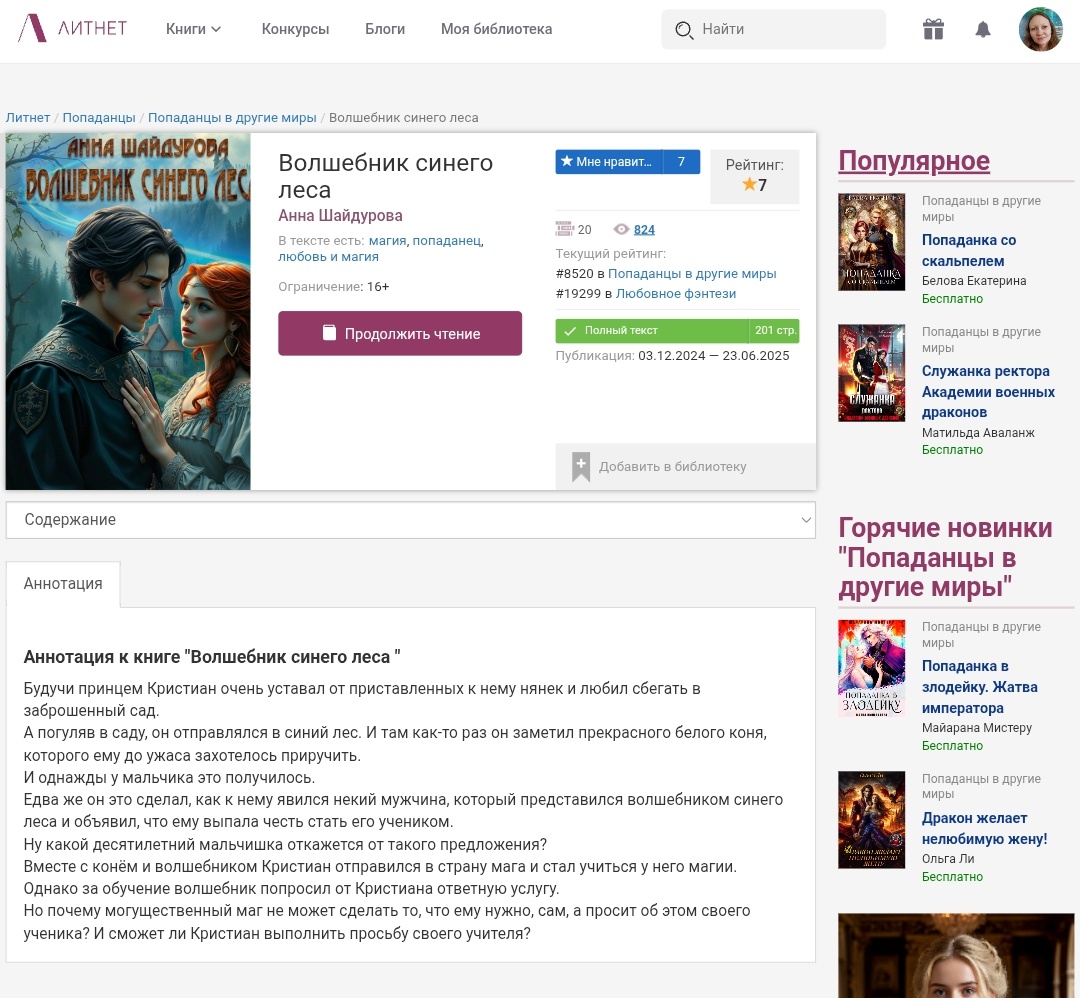Expand the Книги menu
Viewport: 1080px width, 998px height.
[x=193, y=29]
